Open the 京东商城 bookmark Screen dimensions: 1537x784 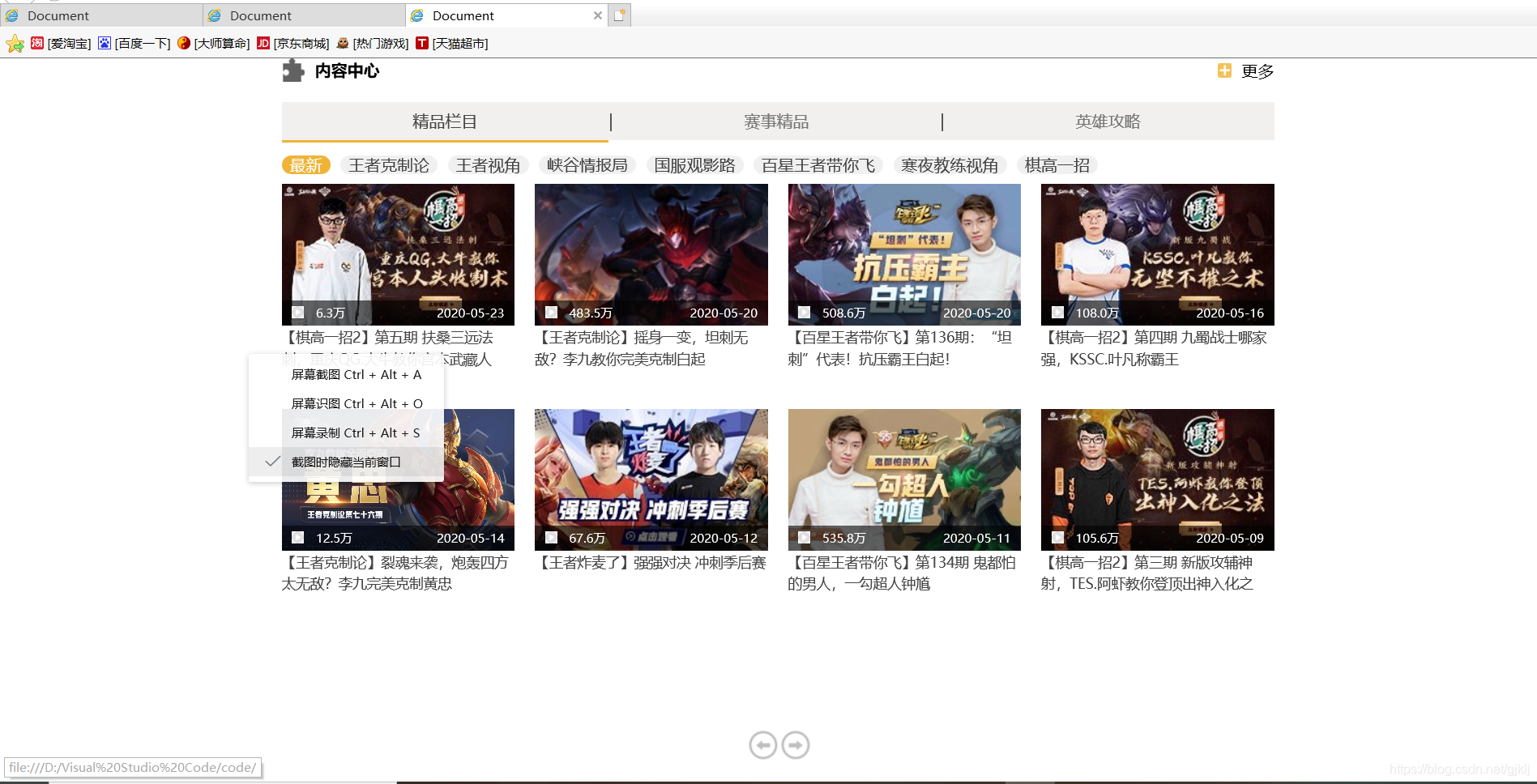(x=292, y=44)
